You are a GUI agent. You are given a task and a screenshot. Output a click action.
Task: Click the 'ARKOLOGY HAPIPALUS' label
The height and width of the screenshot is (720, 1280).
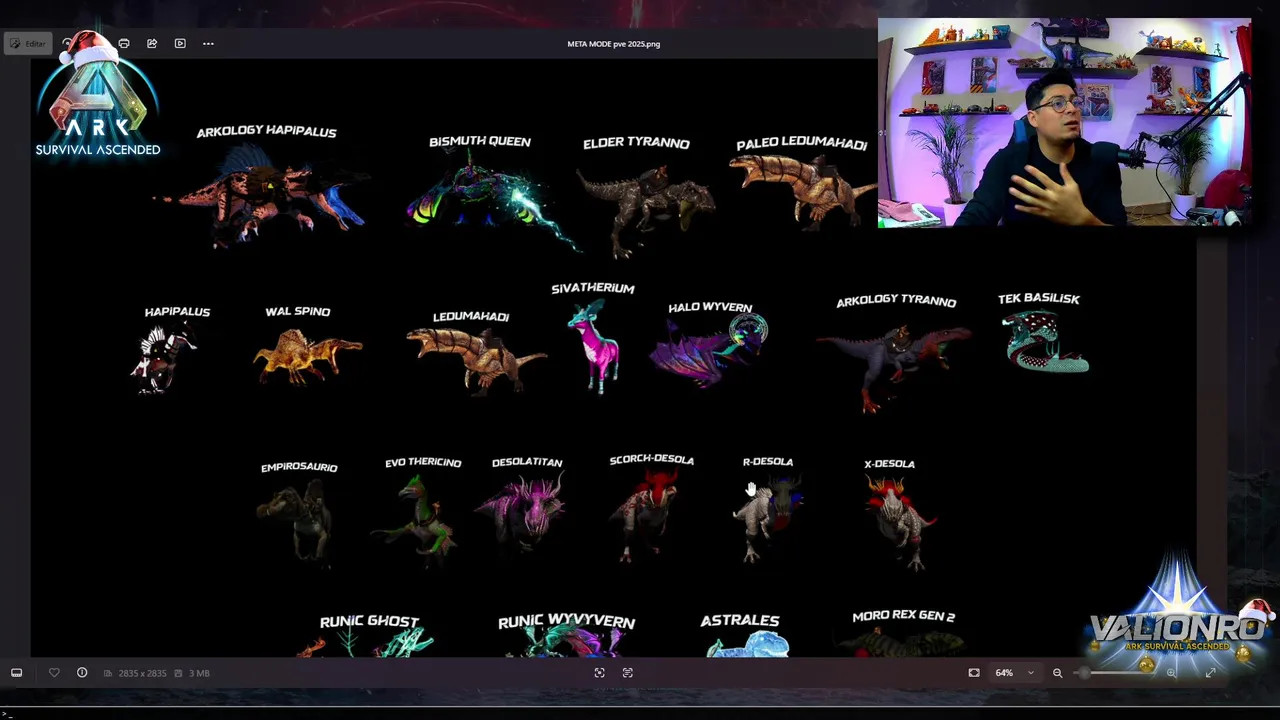(266, 132)
